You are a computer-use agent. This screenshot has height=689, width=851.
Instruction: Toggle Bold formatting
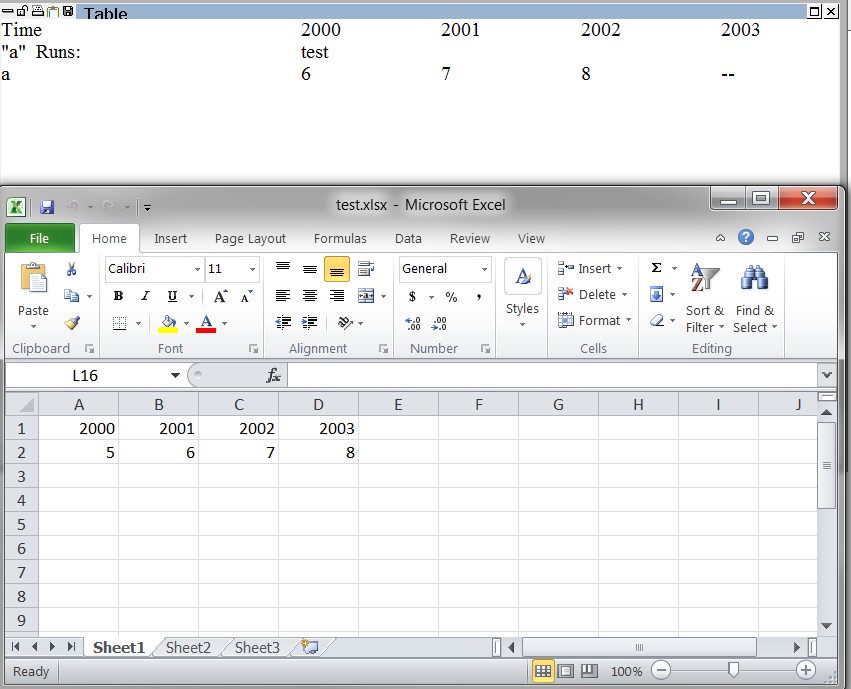pos(118,296)
